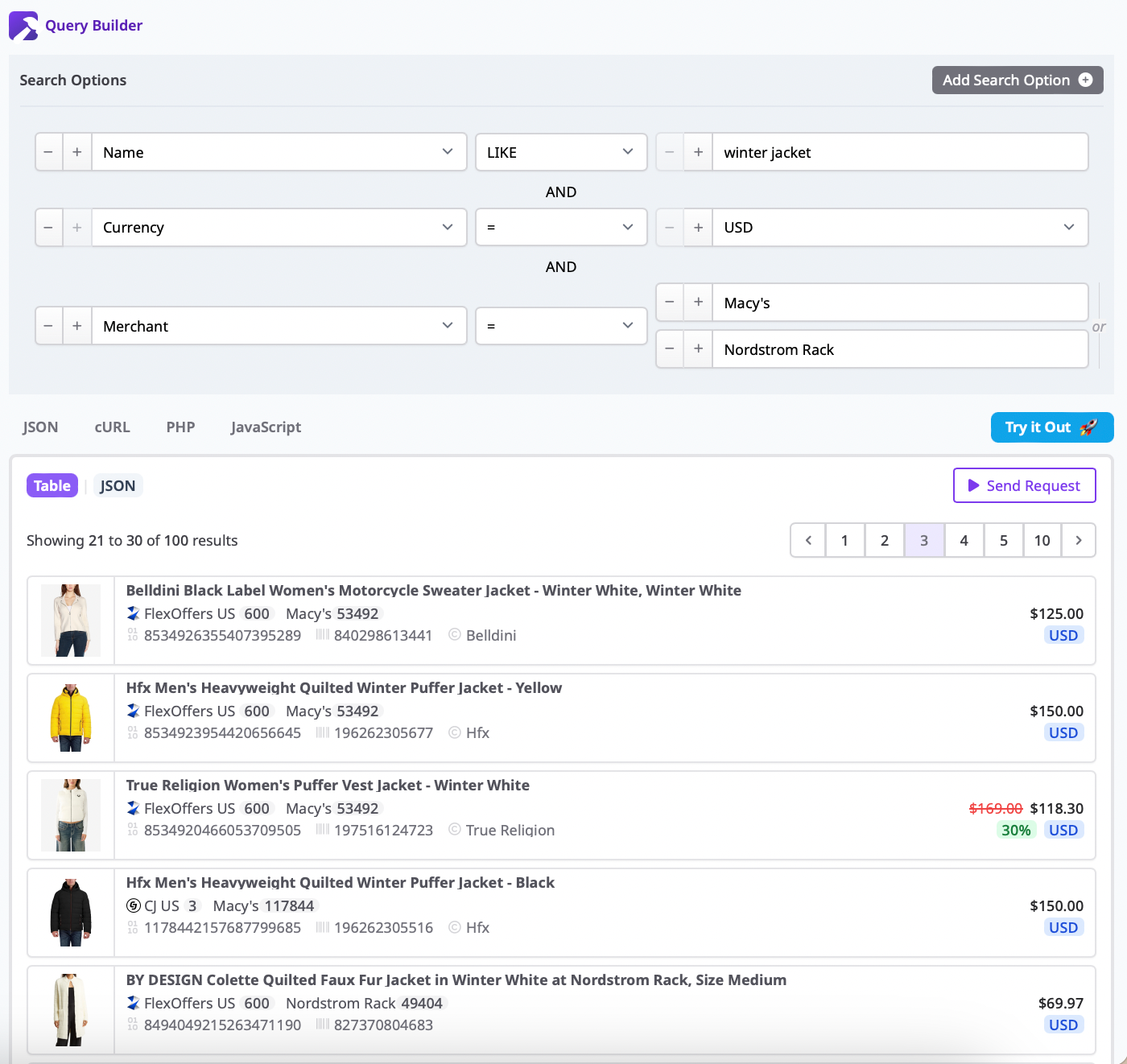Remove the Nordstrom Rack merchant value
Image resolution: width=1127 pixels, height=1064 pixels.
[670, 349]
